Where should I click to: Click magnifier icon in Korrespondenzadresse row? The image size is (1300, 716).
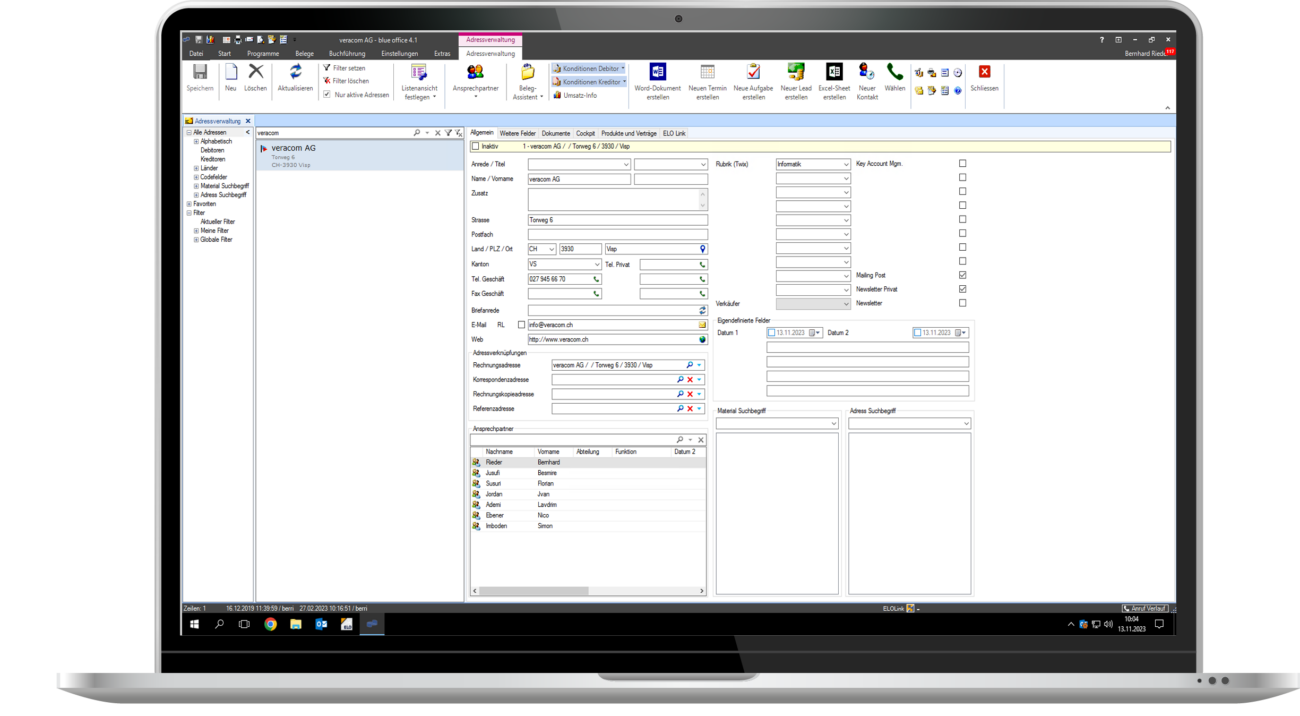(x=680, y=380)
